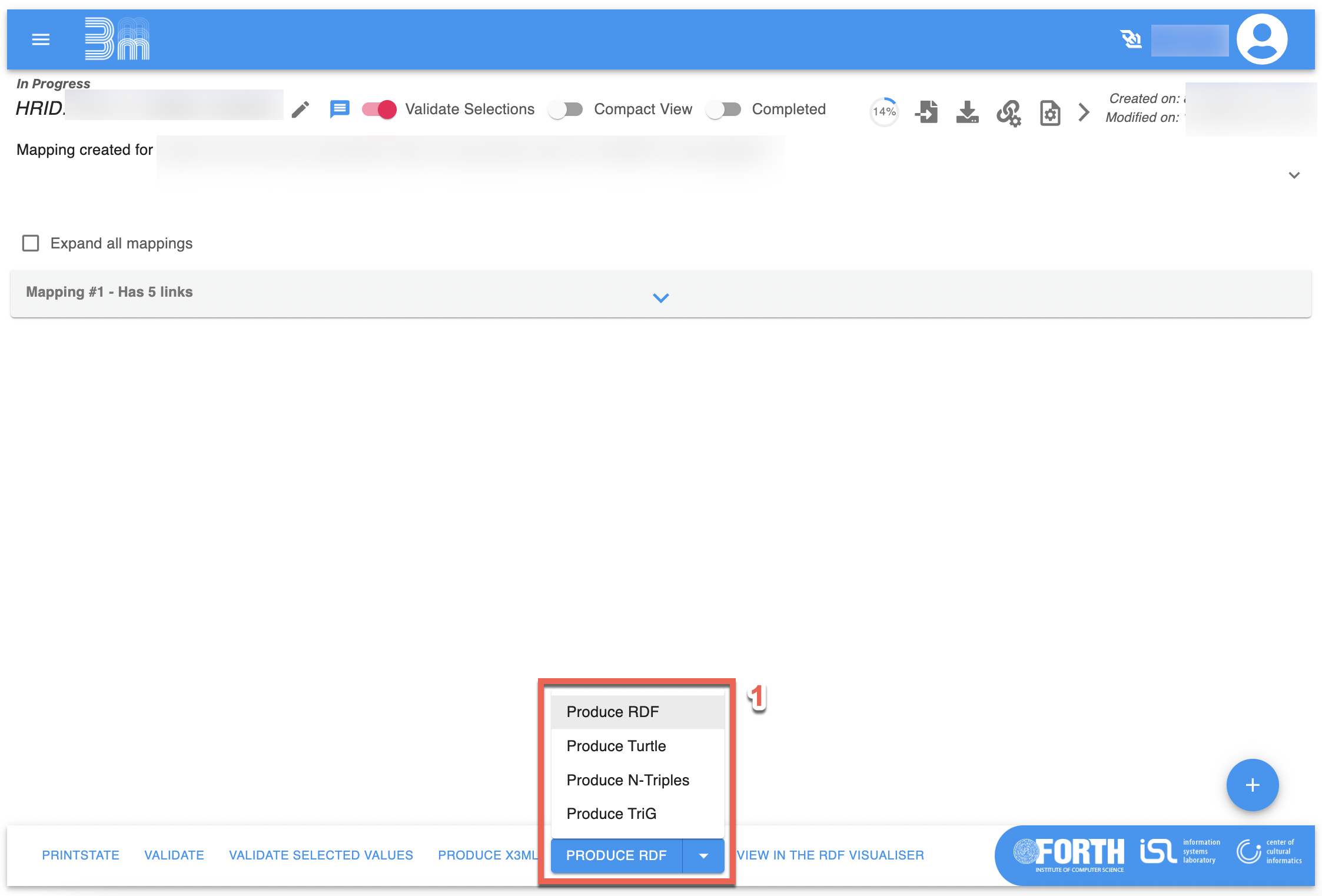Viewport: 1322px width, 896px height.
Task: Expand Mapping #1 with 5 links
Action: point(660,297)
